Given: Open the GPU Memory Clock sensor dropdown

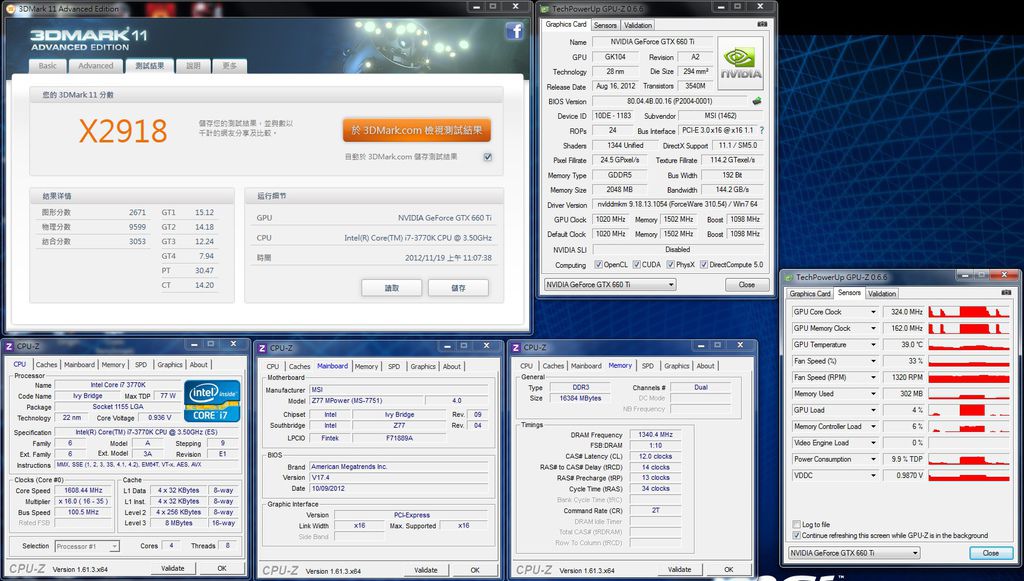Looking at the screenshot, I should [873, 328].
